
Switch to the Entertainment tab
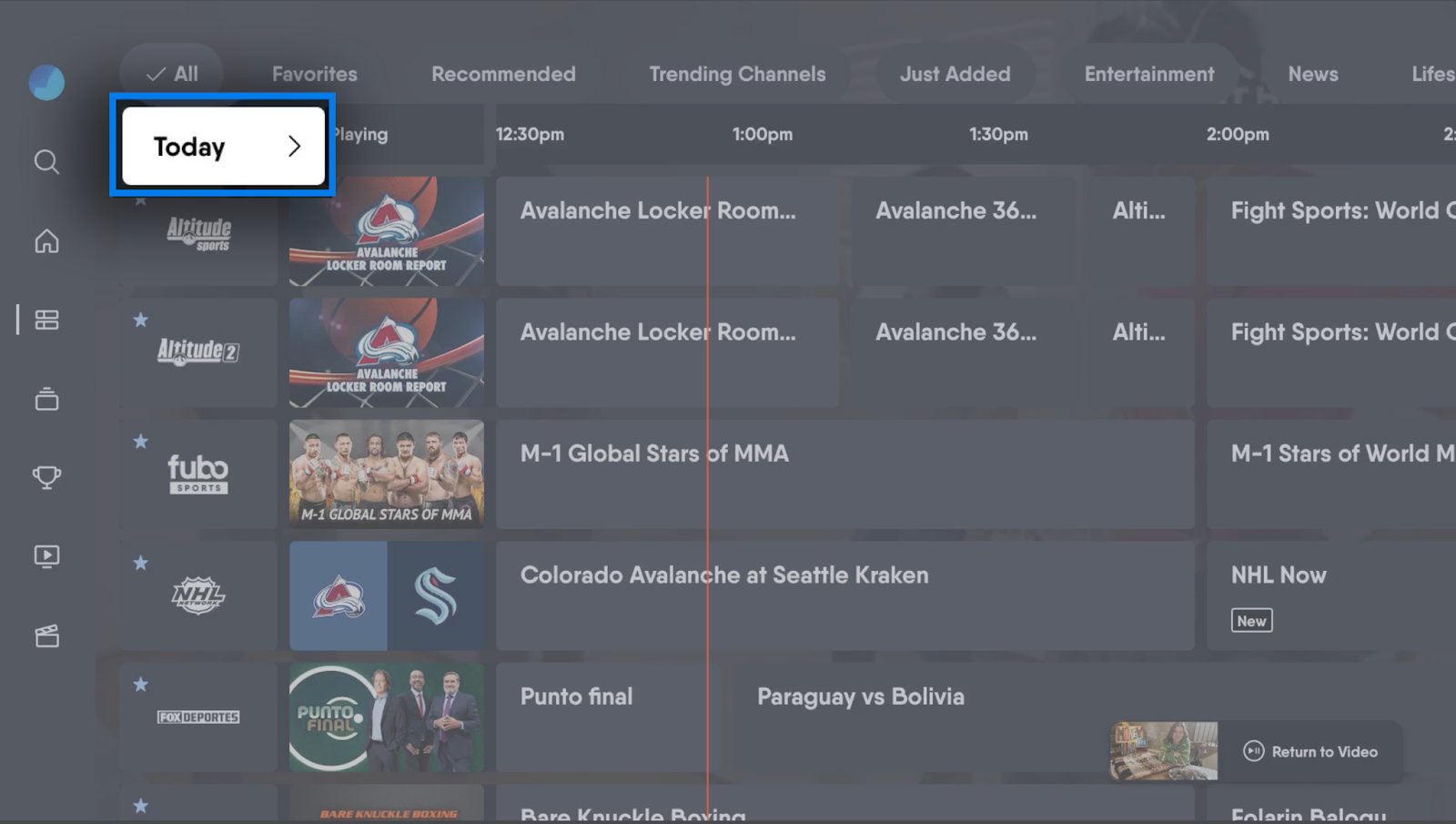coord(1149,74)
